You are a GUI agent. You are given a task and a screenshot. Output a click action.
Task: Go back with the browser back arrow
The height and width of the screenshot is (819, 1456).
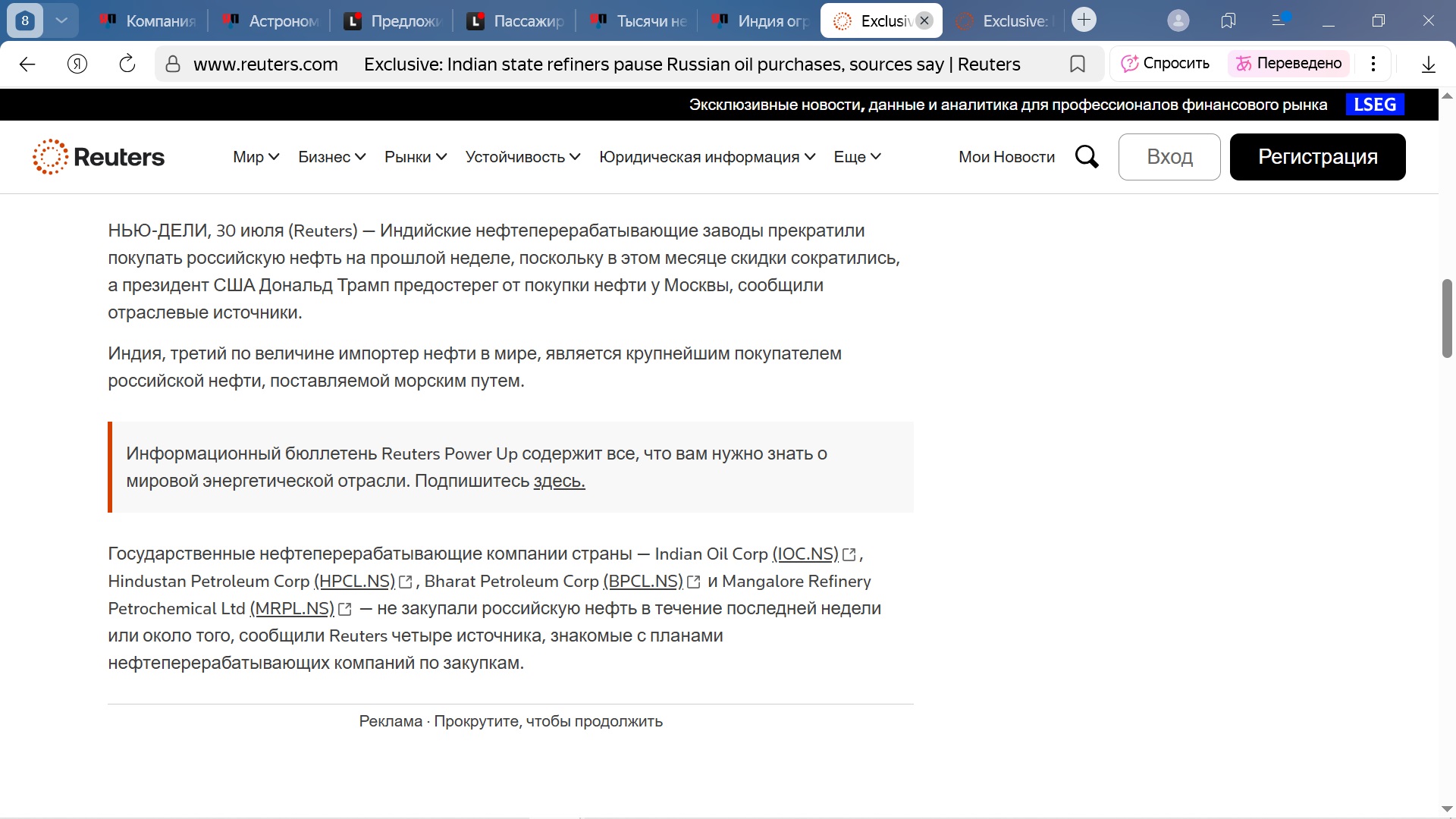[x=27, y=64]
